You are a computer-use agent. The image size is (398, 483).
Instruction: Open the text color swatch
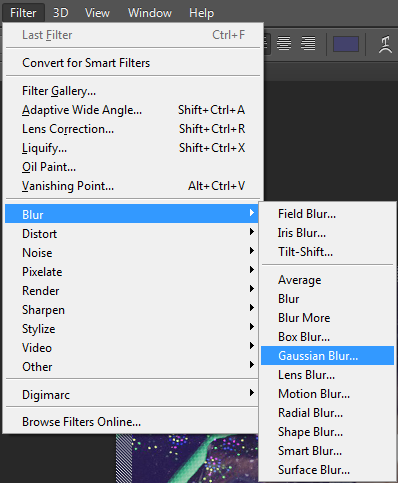point(346,44)
